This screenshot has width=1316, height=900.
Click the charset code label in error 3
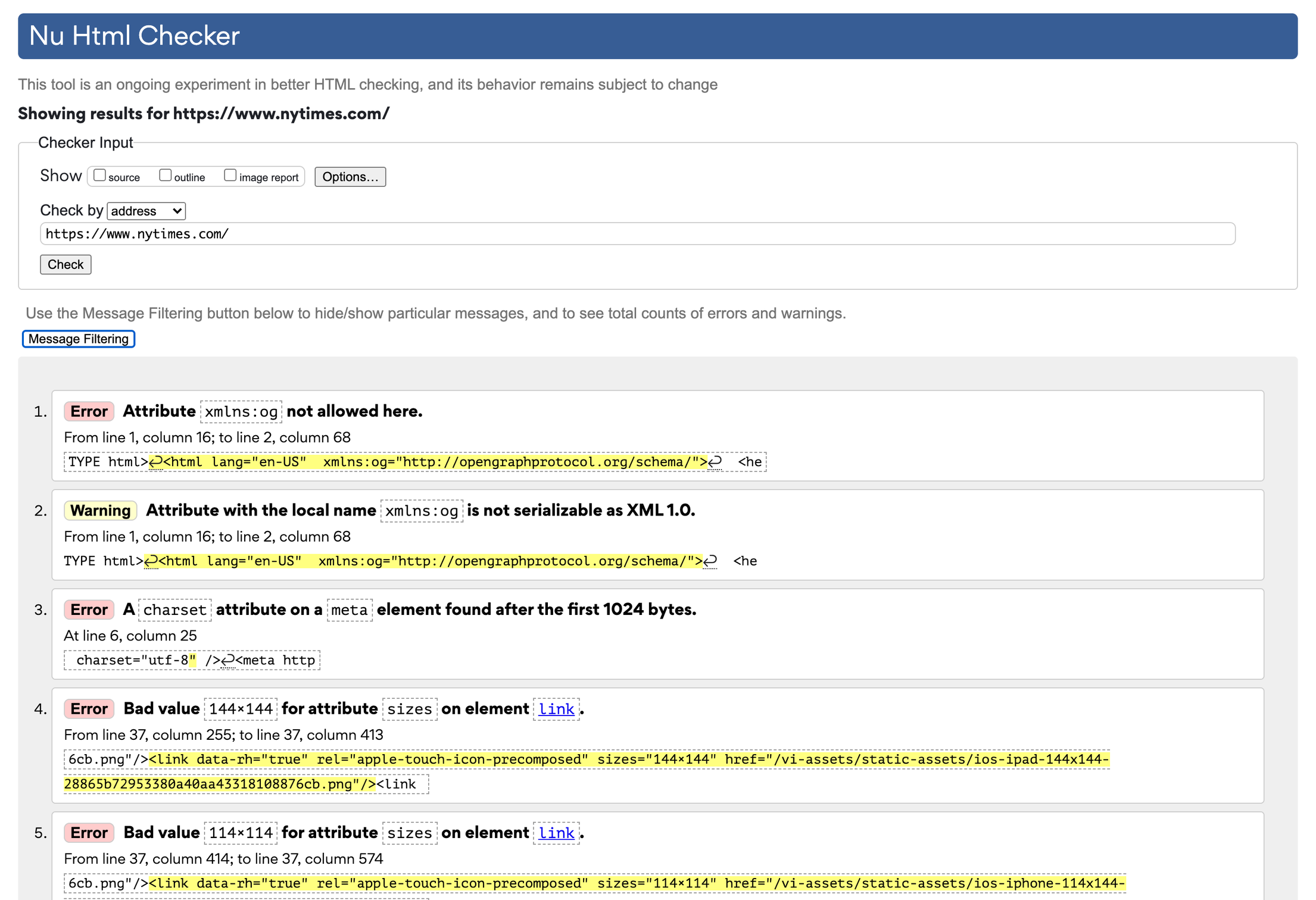tap(174, 610)
